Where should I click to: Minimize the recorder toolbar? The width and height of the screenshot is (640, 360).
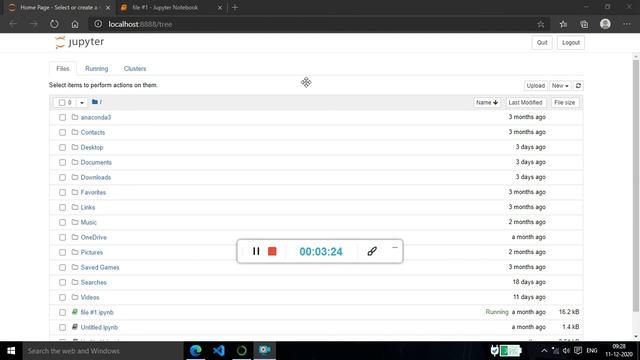(395, 247)
